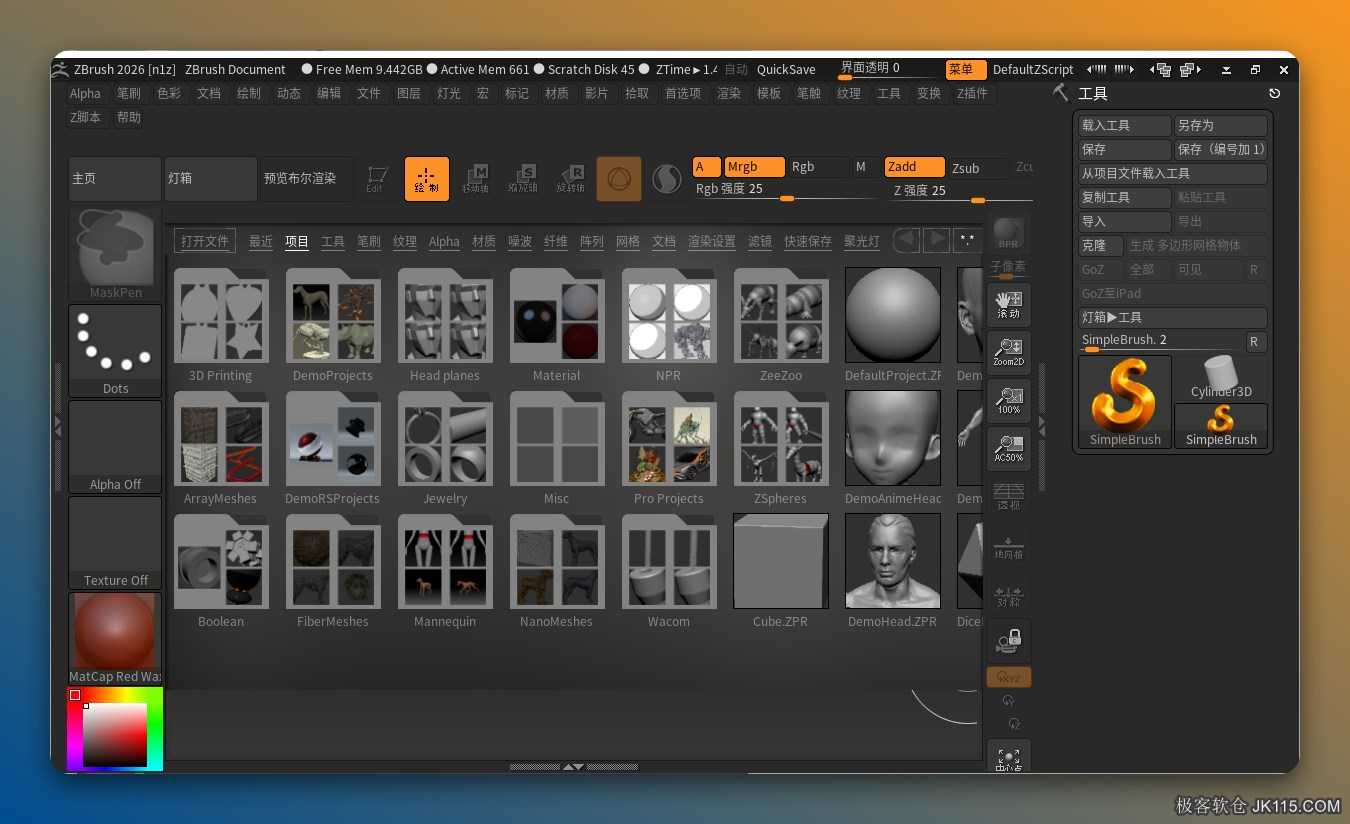The width and height of the screenshot is (1350, 824).
Task: Toggle the Rgb channel button
Action: [x=817, y=167]
